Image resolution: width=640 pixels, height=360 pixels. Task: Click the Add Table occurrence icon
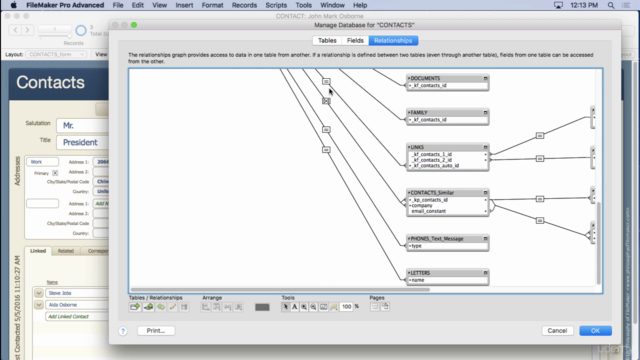pyautogui.click(x=135, y=307)
